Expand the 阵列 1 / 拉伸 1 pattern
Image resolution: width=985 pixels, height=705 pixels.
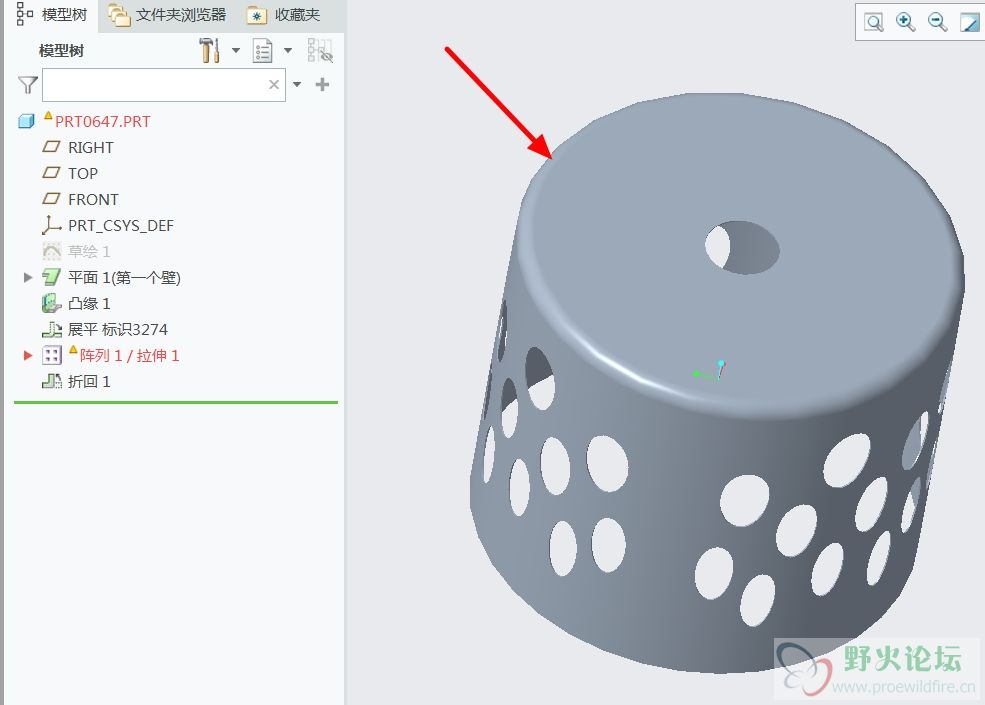tap(28, 356)
